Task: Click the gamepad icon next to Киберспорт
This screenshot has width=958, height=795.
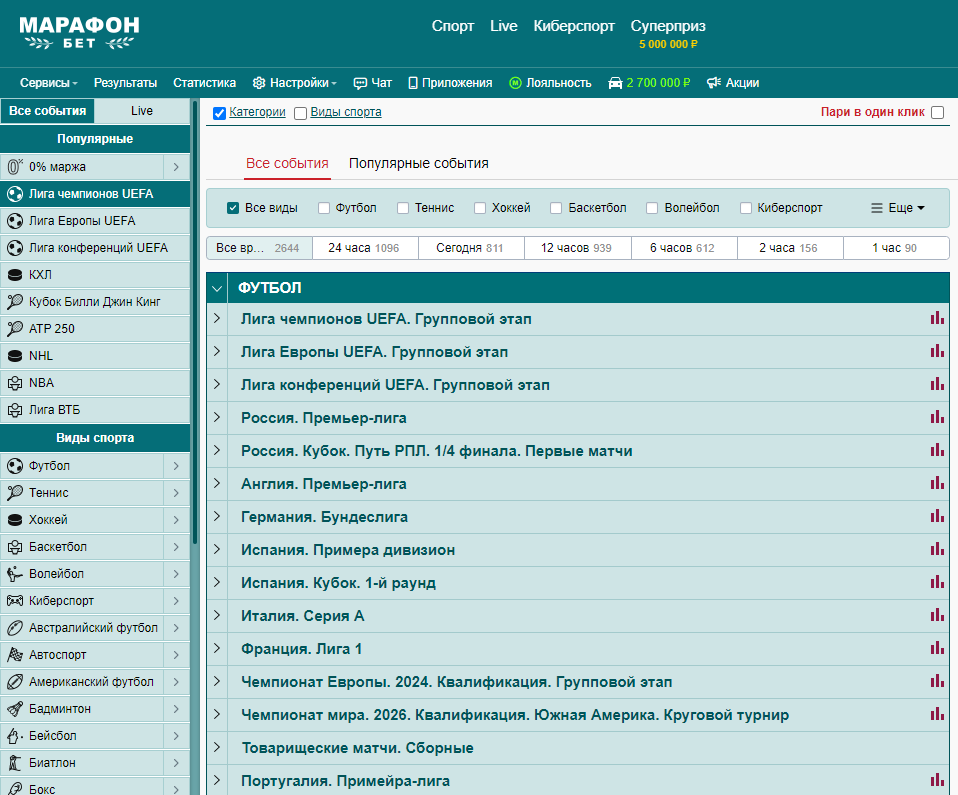Action: [15, 601]
